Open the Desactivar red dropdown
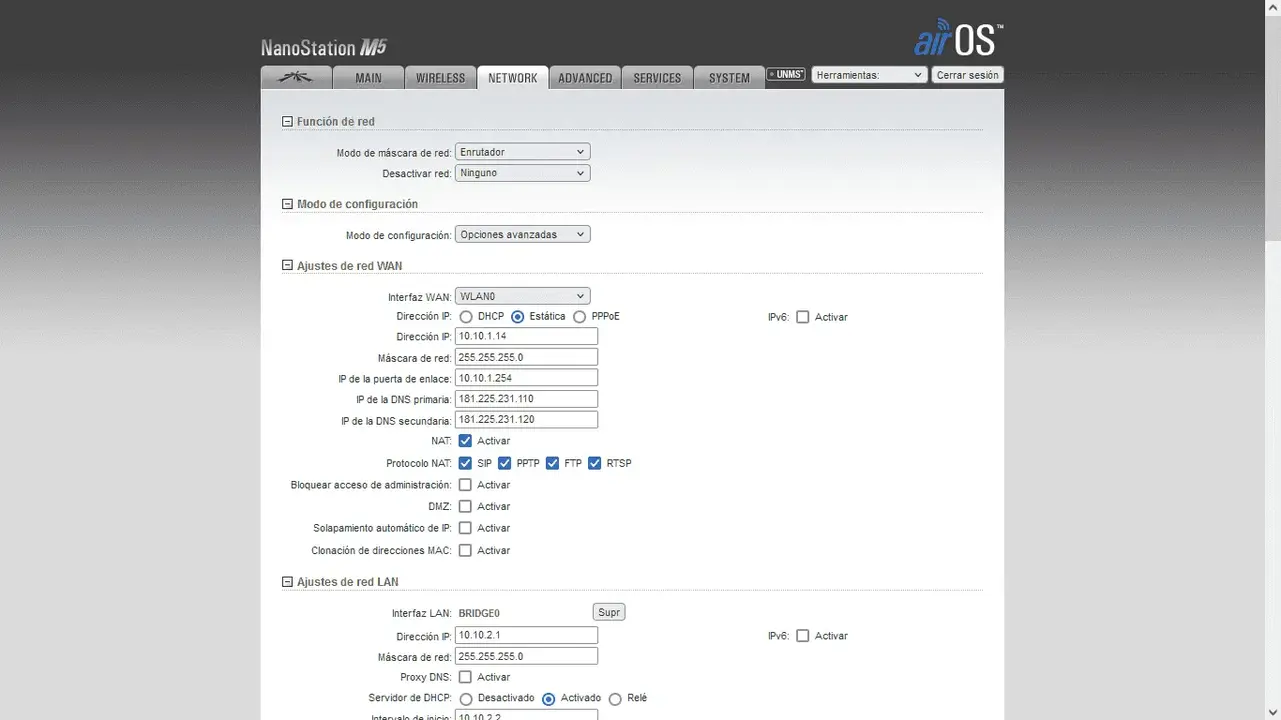Screen dimensions: 1281x720 coord(522,173)
